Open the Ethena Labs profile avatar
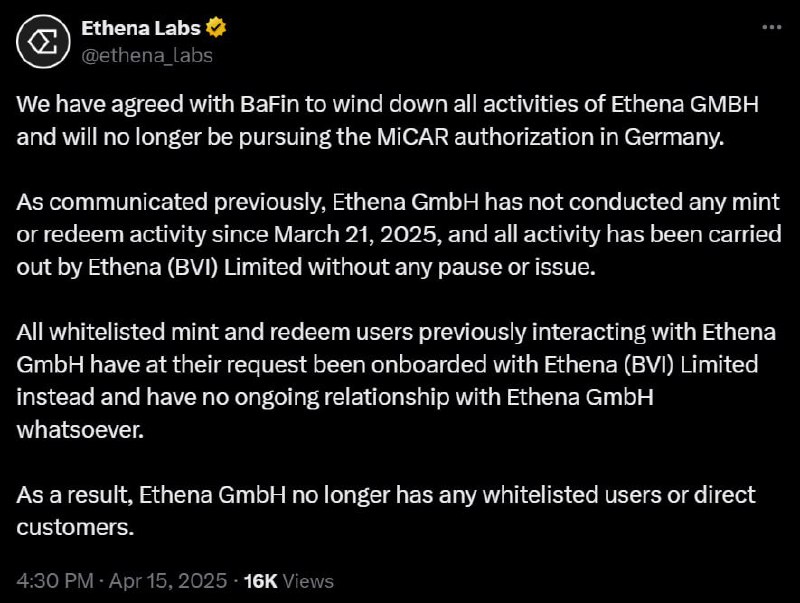The height and width of the screenshot is (603, 800). click(x=43, y=42)
